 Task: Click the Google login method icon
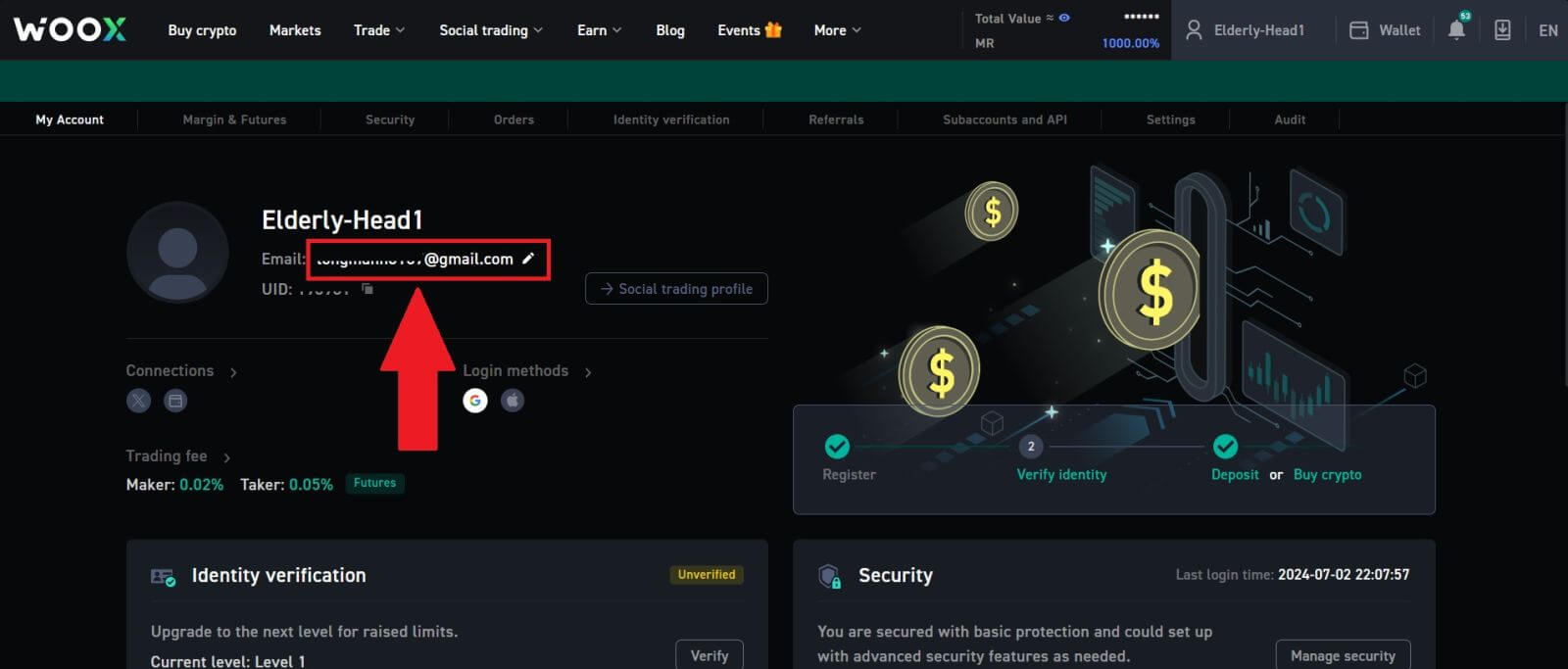[475, 400]
